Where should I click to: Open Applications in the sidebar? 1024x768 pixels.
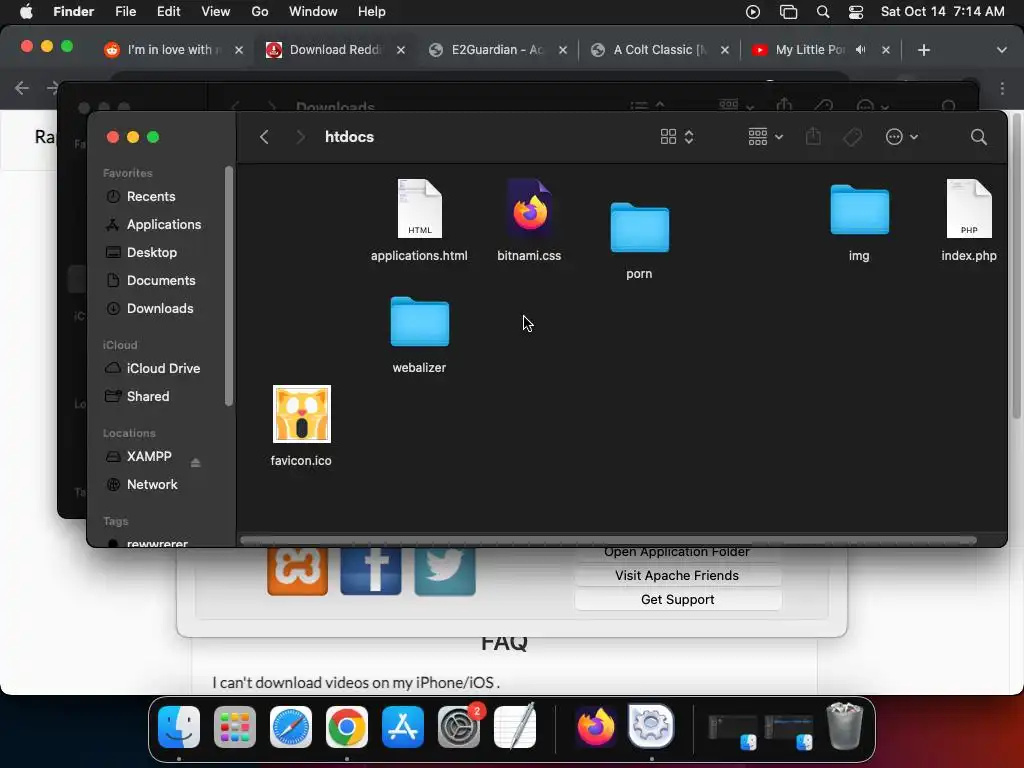pos(164,225)
